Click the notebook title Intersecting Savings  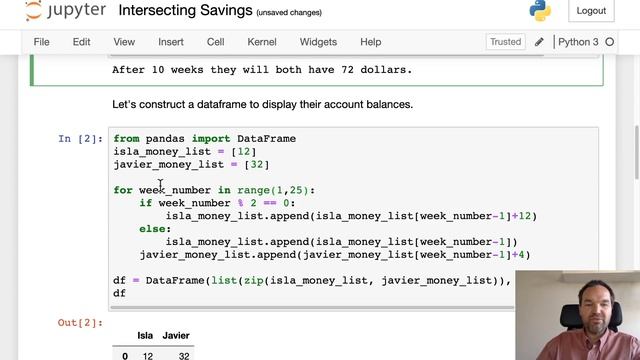point(185,11)
